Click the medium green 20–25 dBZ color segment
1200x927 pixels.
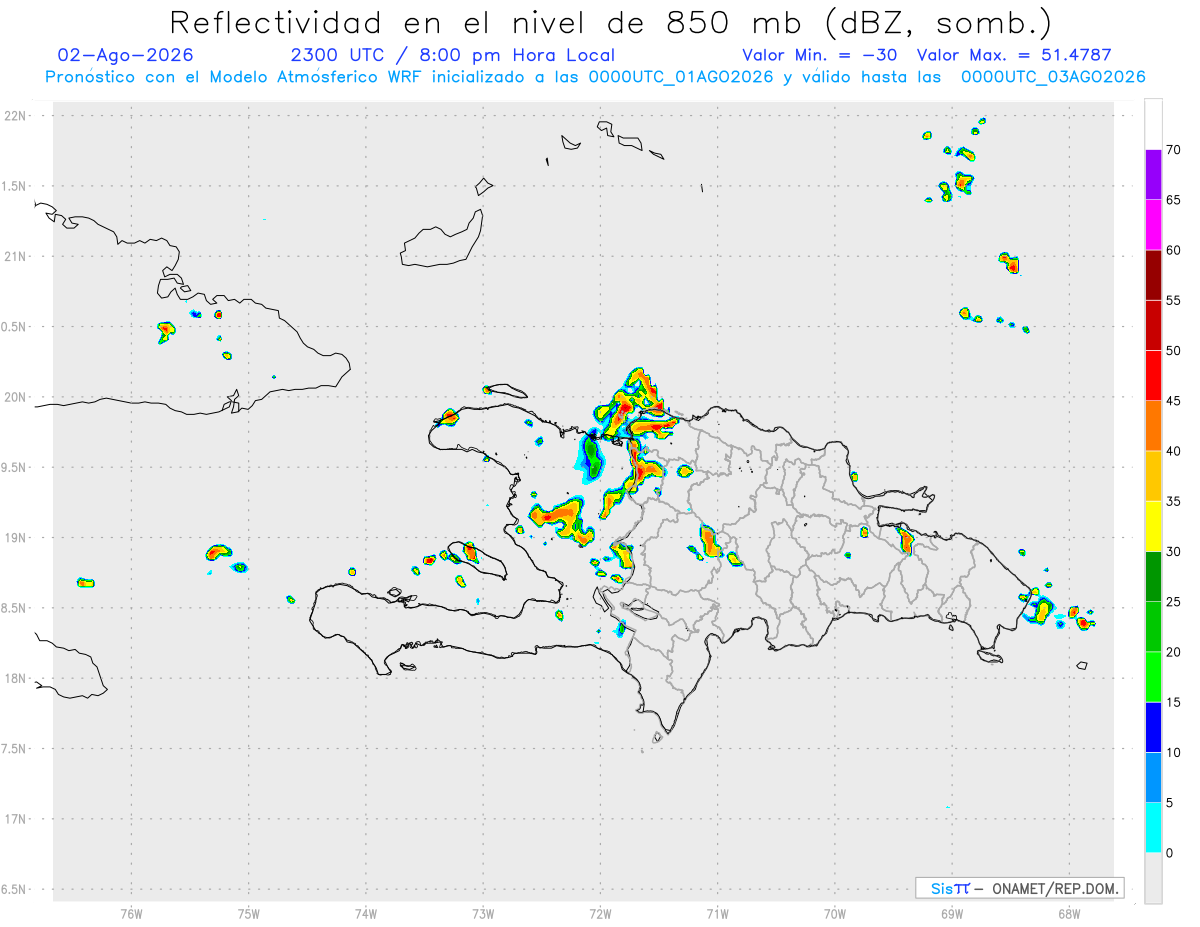pyautogui.click(x=1153, y=627)
